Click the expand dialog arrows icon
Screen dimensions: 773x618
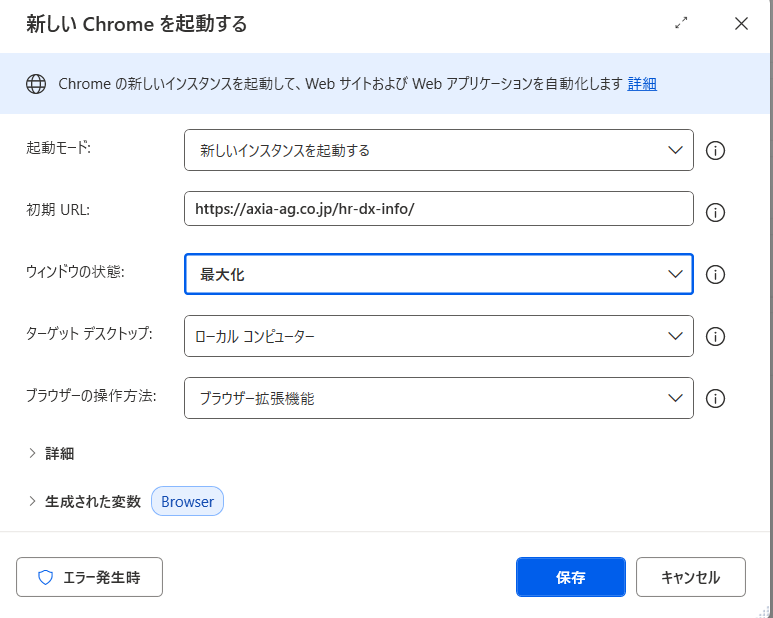[x=682, y=23]
